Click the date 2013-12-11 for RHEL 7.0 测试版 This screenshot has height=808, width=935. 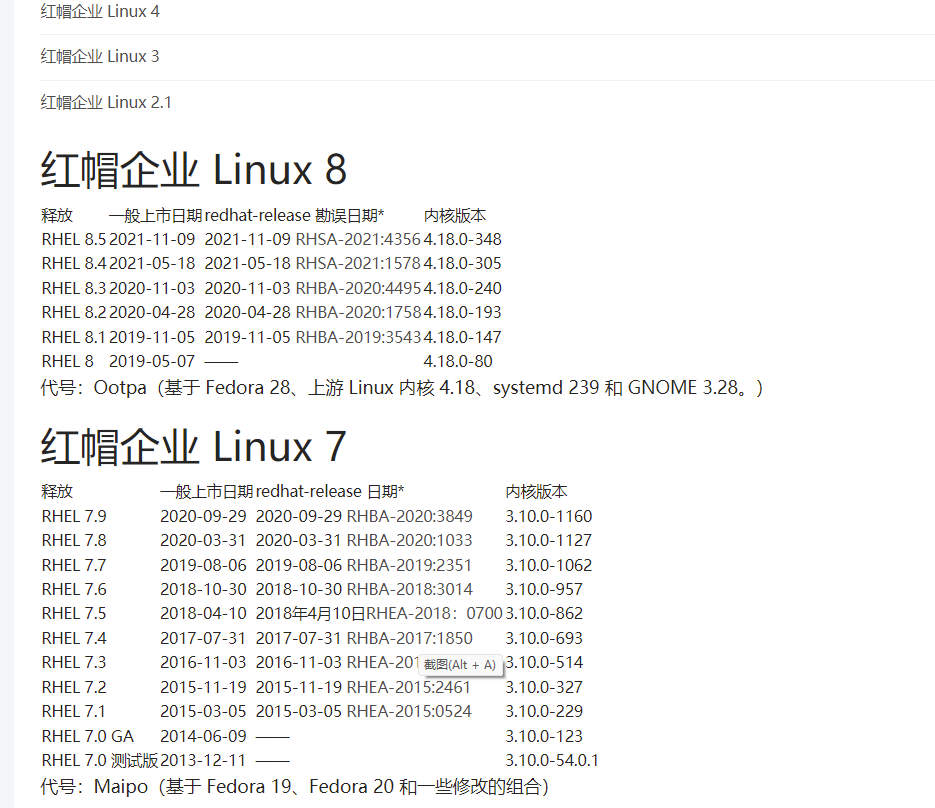(x=203, y=760)
